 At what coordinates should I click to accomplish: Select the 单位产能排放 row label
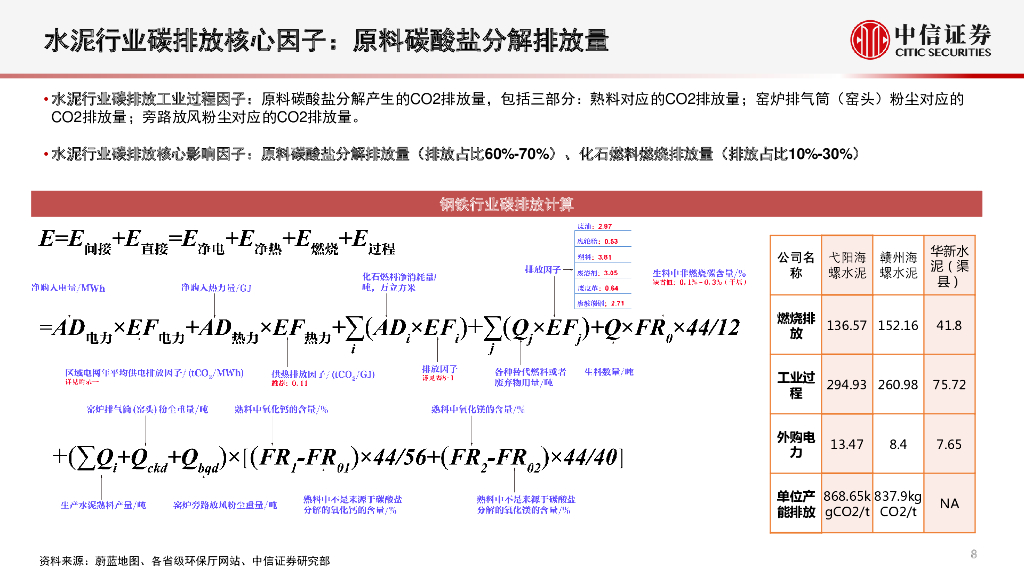click(794, 502)
